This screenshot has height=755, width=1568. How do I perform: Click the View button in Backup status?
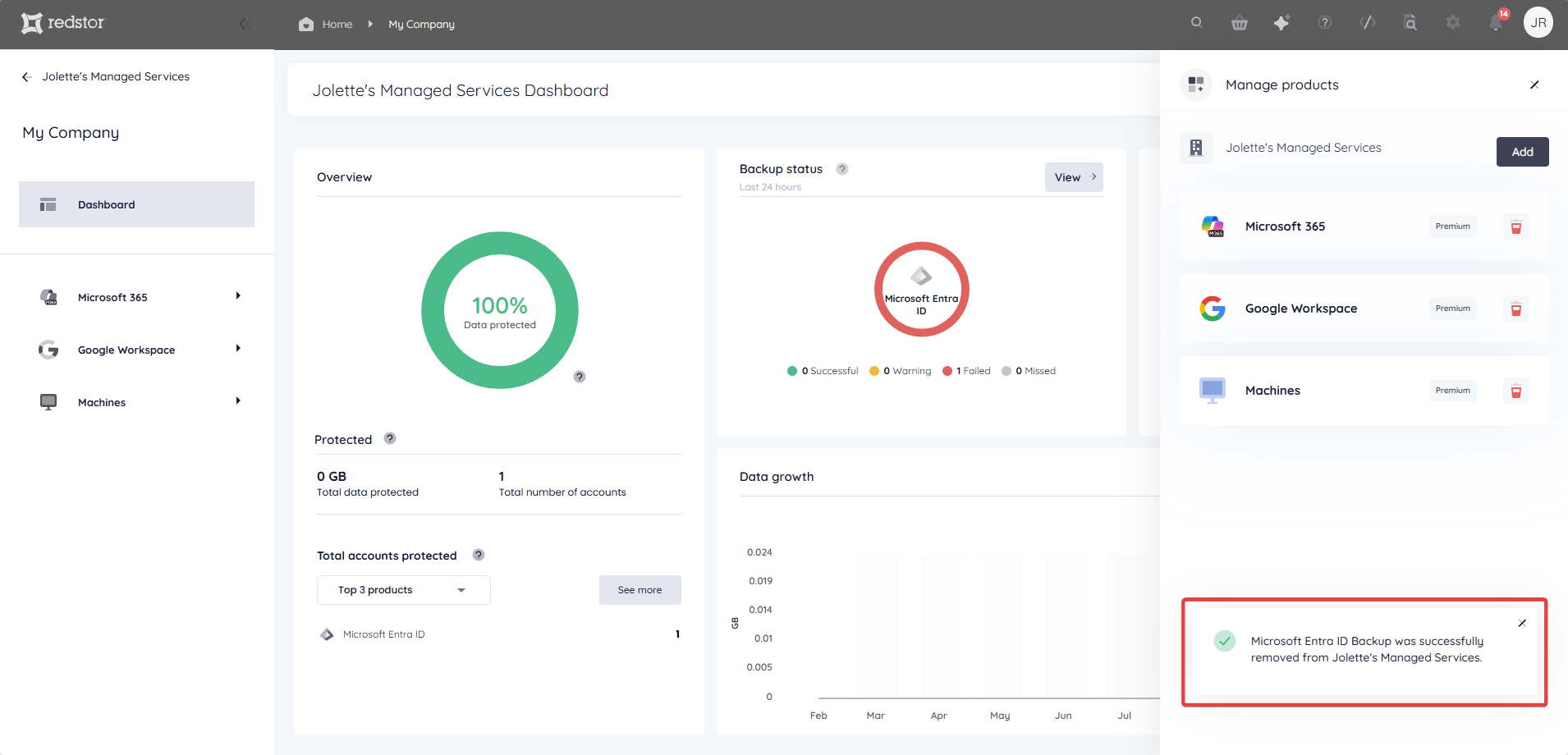point(1074,177)
